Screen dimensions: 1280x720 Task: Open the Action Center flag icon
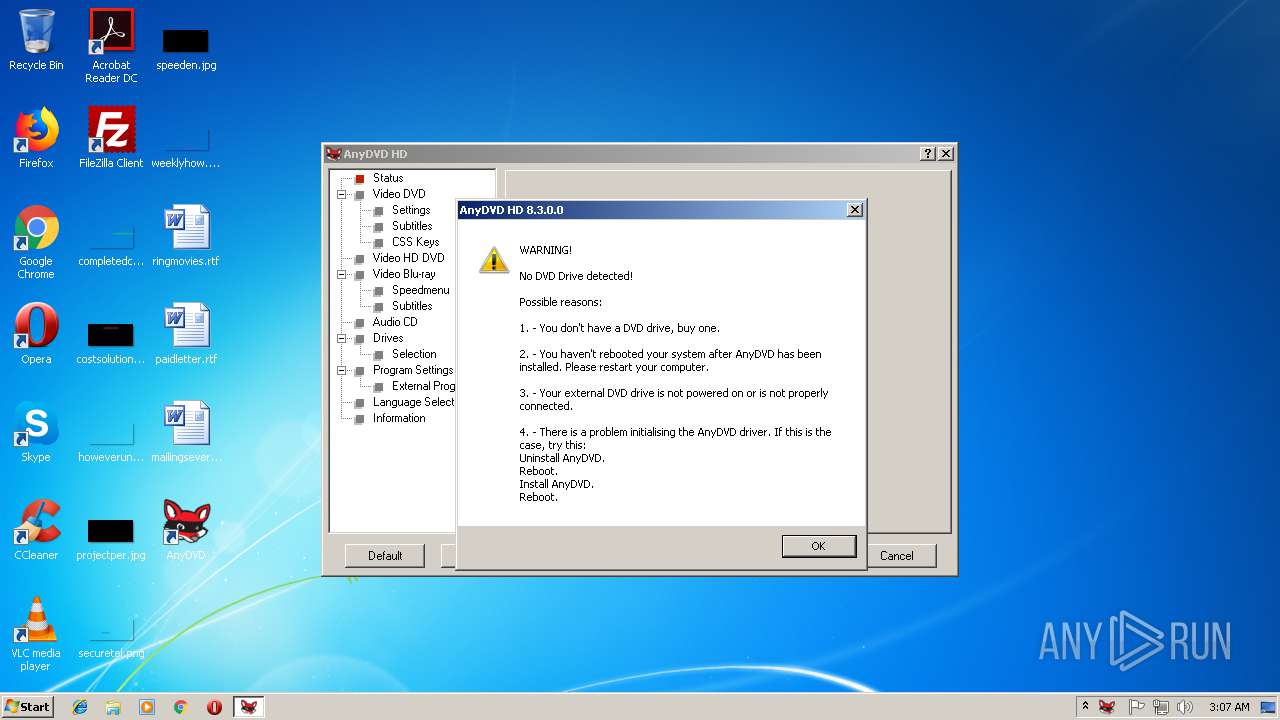point(1136,707)
